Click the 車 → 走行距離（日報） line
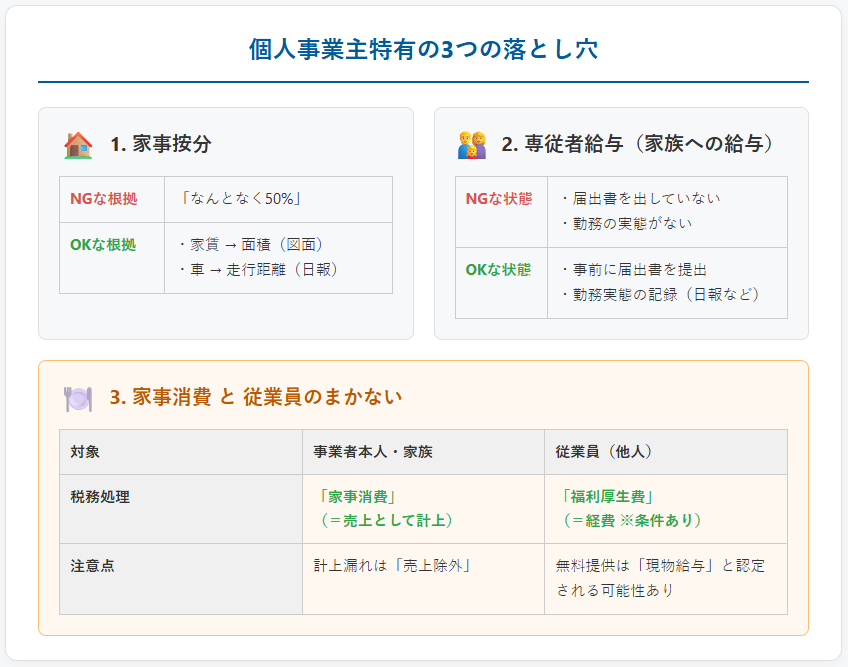This screenshot has height=667, width=848. pyautogui.click(x=257, y=269)
